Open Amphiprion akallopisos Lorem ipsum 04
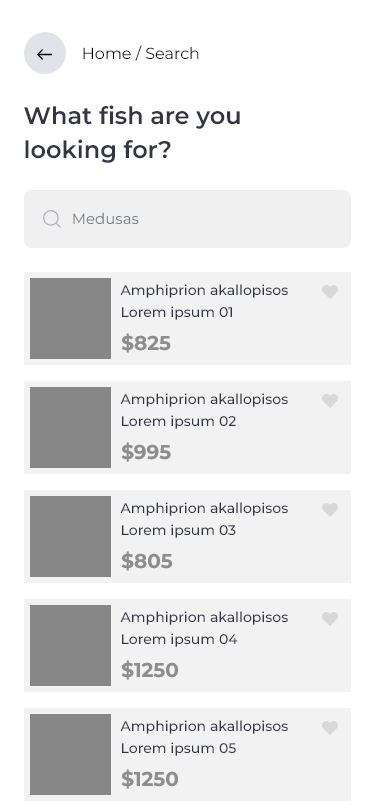The height and width of the screenshot is (812, 375). [x=204, y=628]
